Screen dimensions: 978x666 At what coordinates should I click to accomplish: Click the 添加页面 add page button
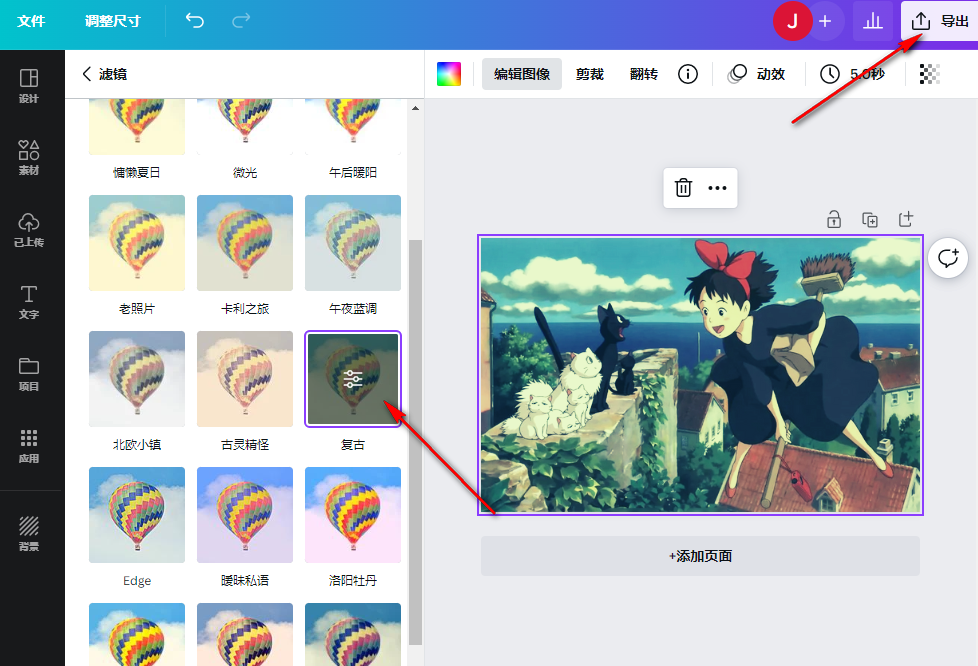tap(700, 555)
